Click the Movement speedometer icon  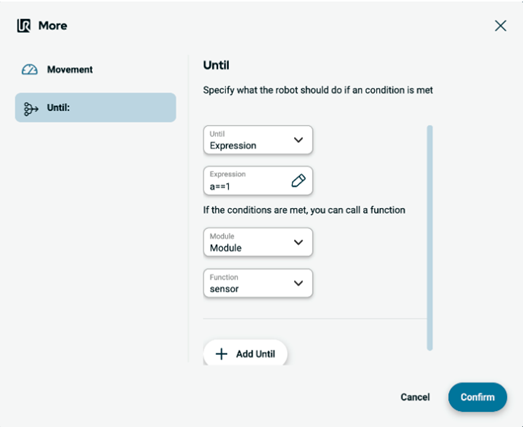click(x=30, y=69)
